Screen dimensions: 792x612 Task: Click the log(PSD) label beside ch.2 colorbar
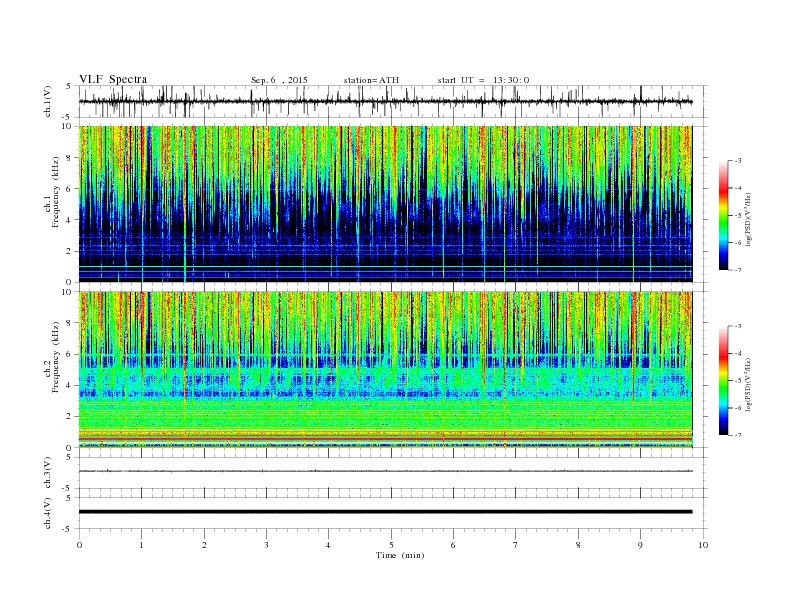749,384
